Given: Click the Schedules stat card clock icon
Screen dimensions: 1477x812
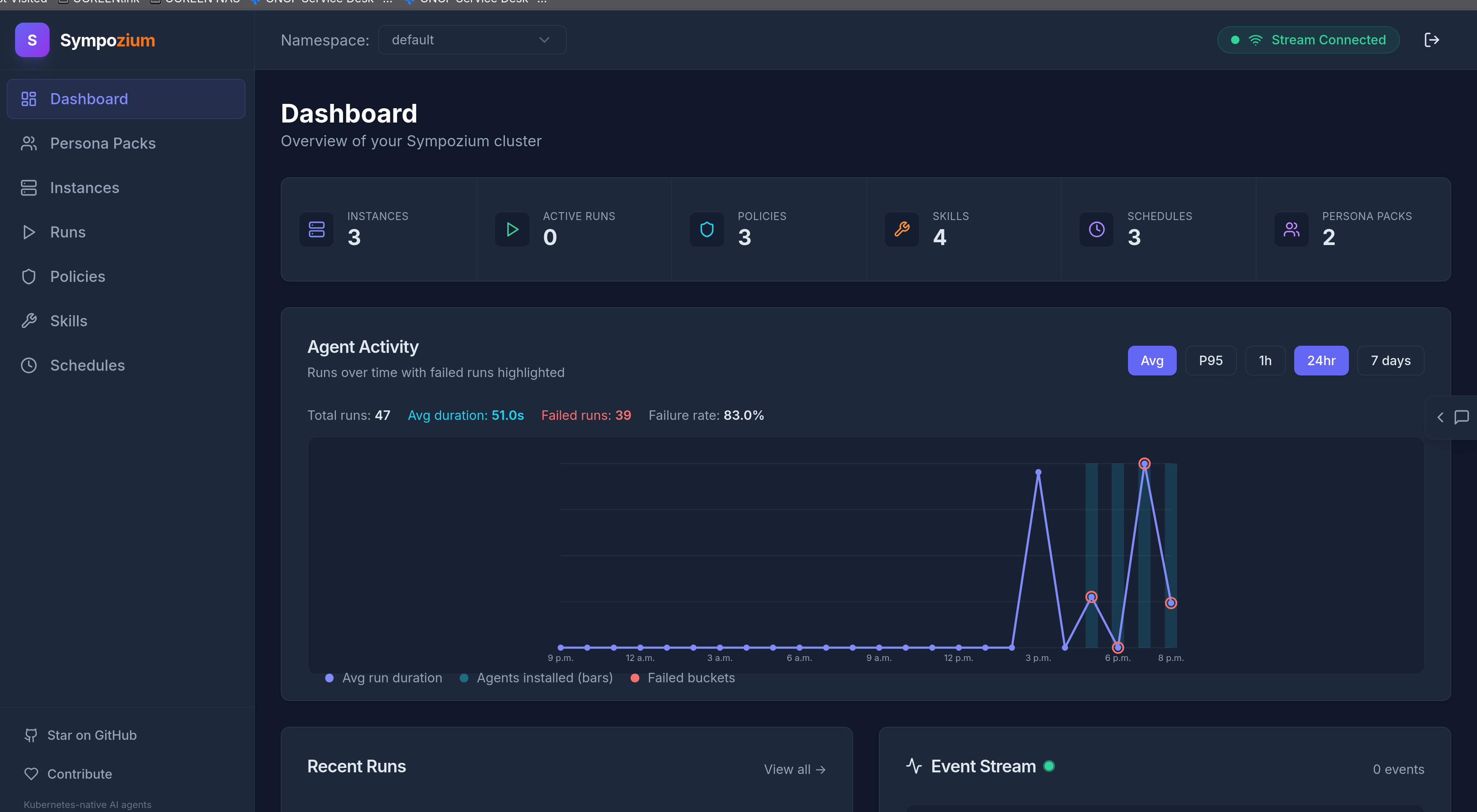Looking at the screenshot, I should pos(1097,229).
